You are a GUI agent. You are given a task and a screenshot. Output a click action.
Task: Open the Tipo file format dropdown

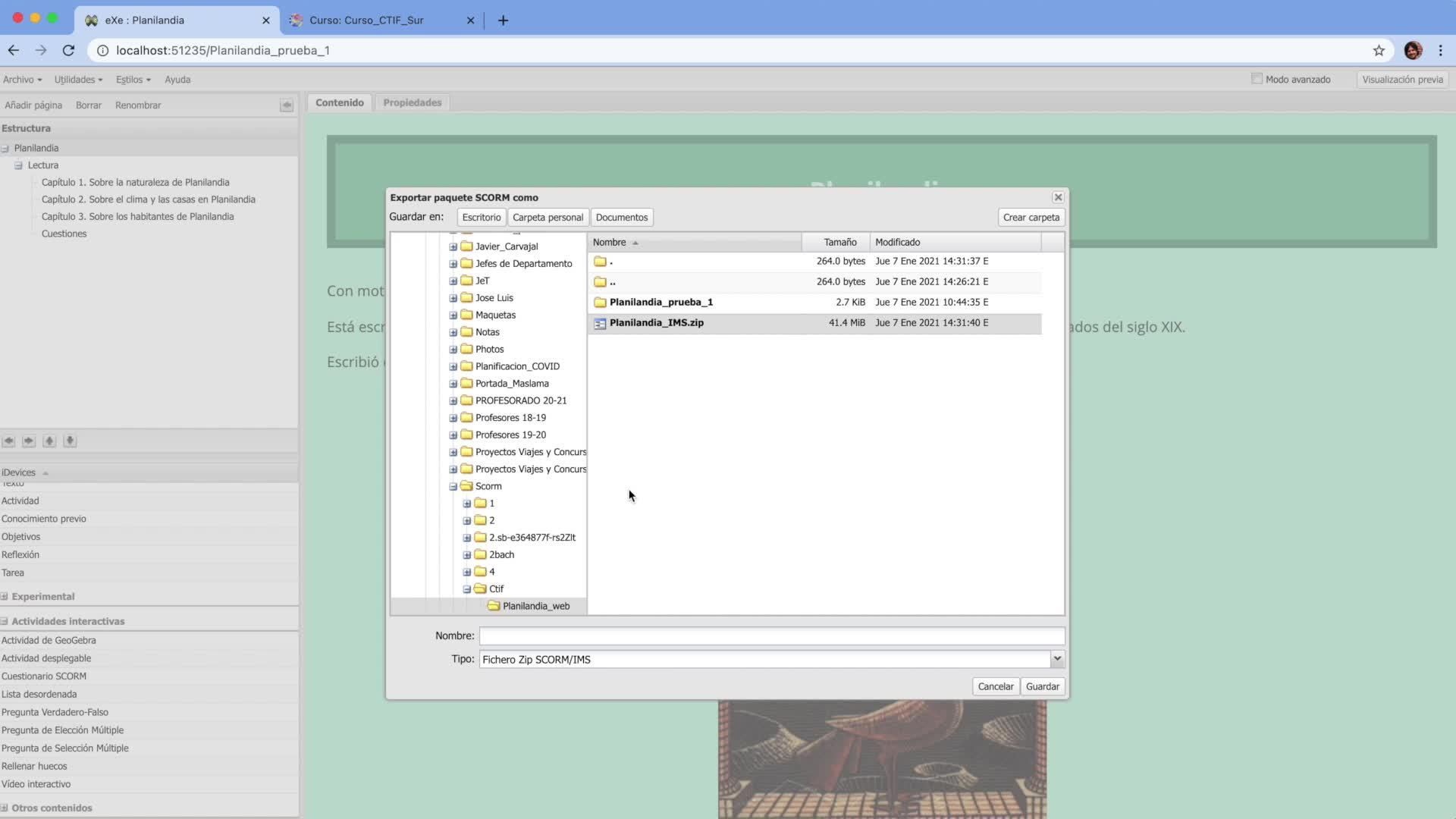pyautogui.click(x=1057, y=659)
